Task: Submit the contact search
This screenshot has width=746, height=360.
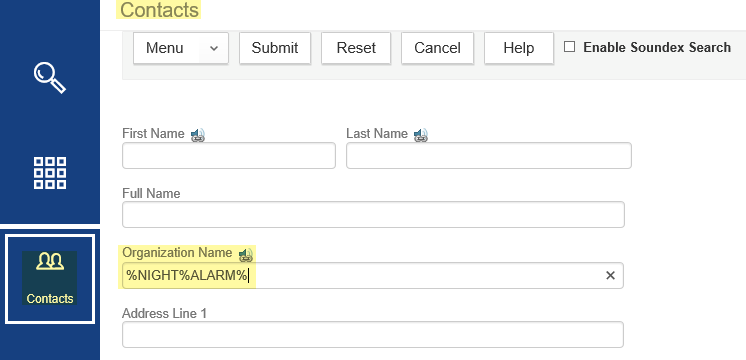Action: click(x=275, y=48)
